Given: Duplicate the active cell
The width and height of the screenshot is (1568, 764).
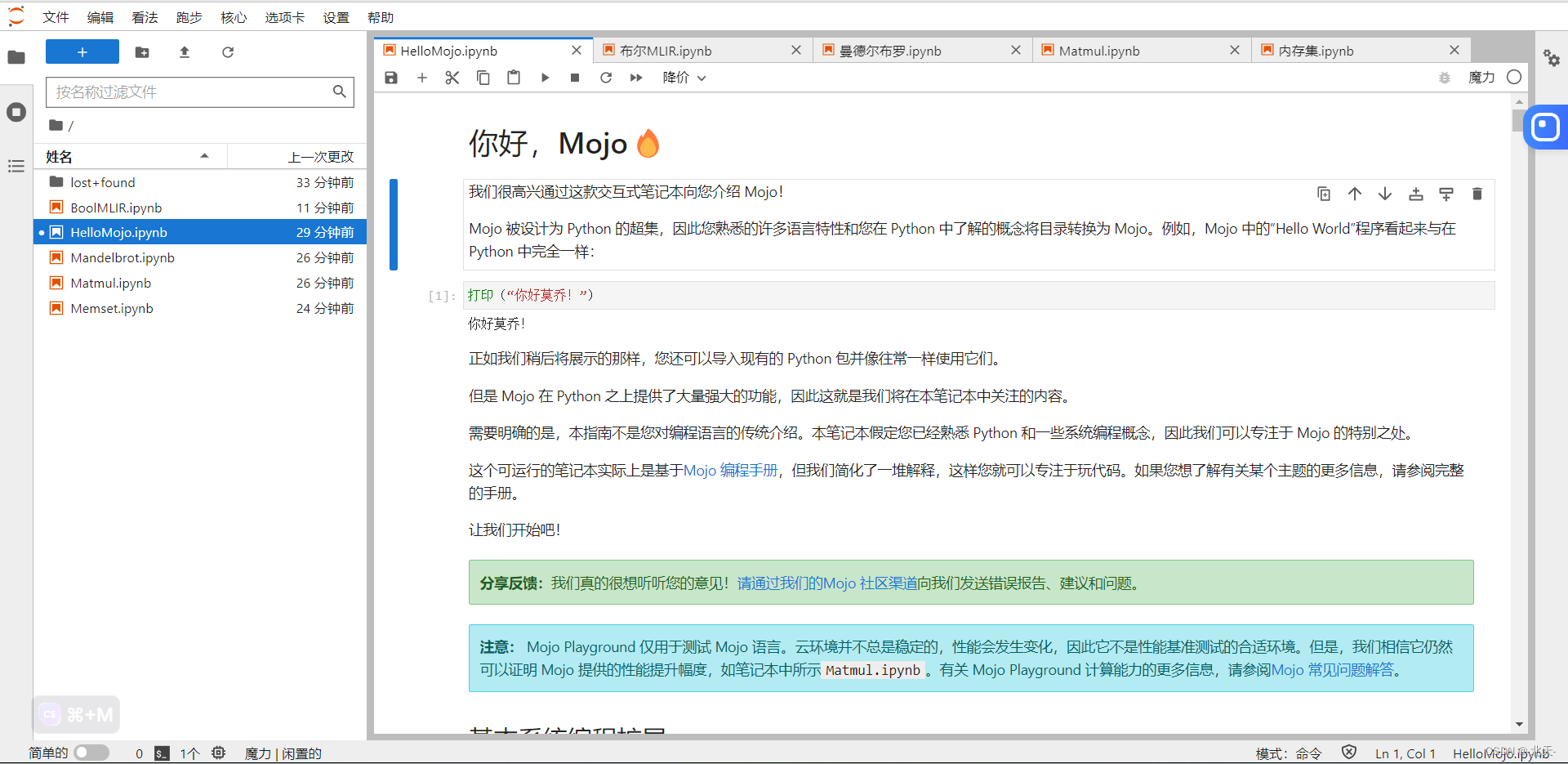Looking at the screenshot, I should 1324,194.
